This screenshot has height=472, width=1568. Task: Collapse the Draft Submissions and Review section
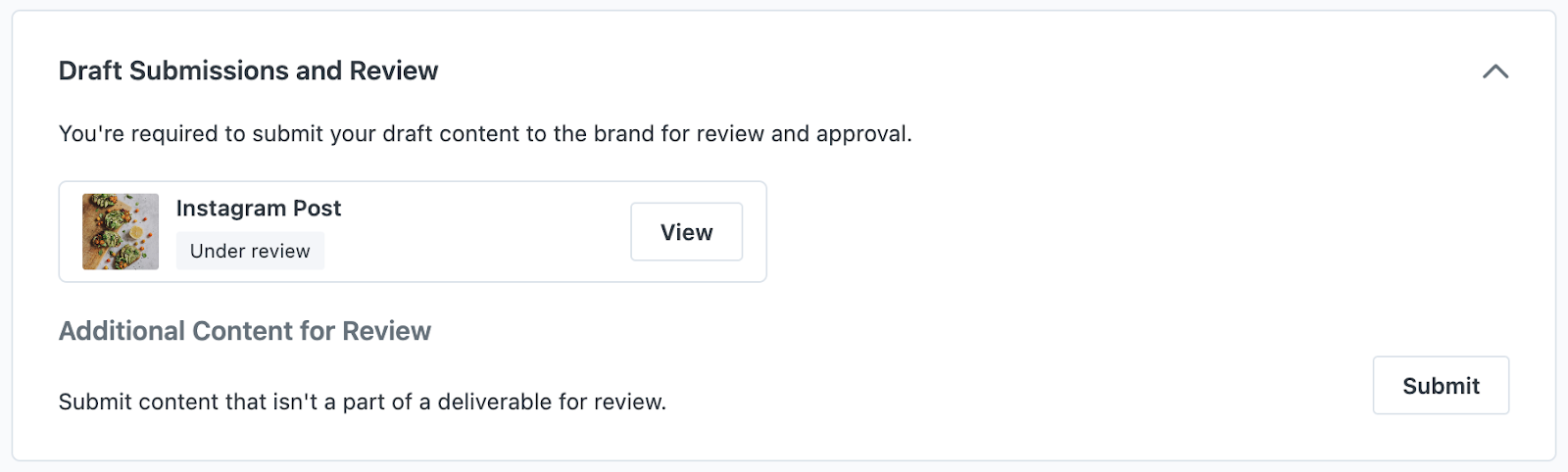click(x=1494, y=71)
